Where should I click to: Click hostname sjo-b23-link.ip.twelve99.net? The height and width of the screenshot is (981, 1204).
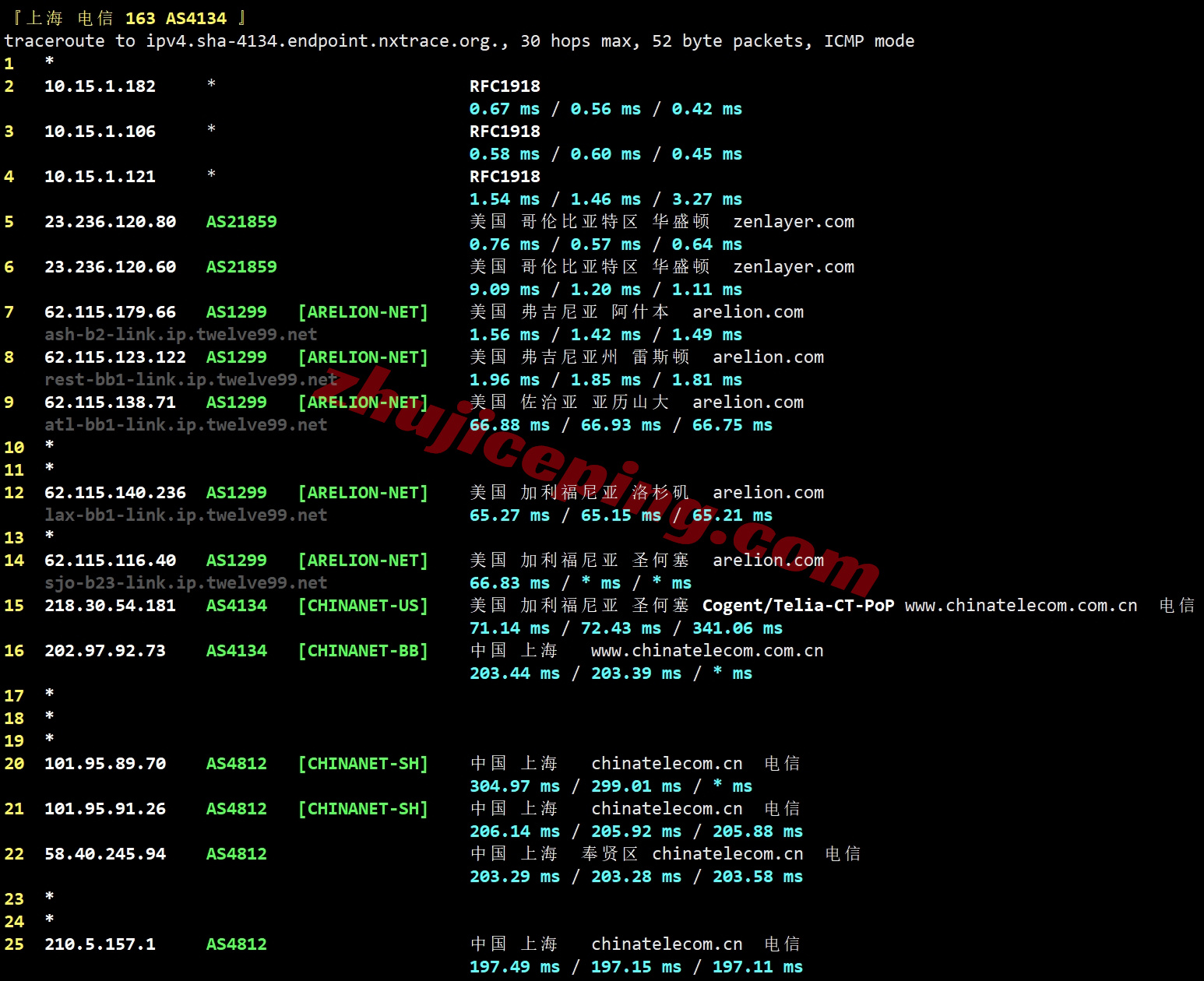(x=185, y=583)
